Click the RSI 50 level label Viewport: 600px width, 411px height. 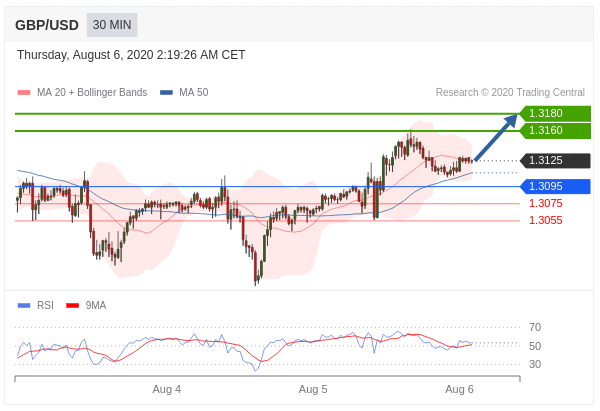click(x=535, y=346)
